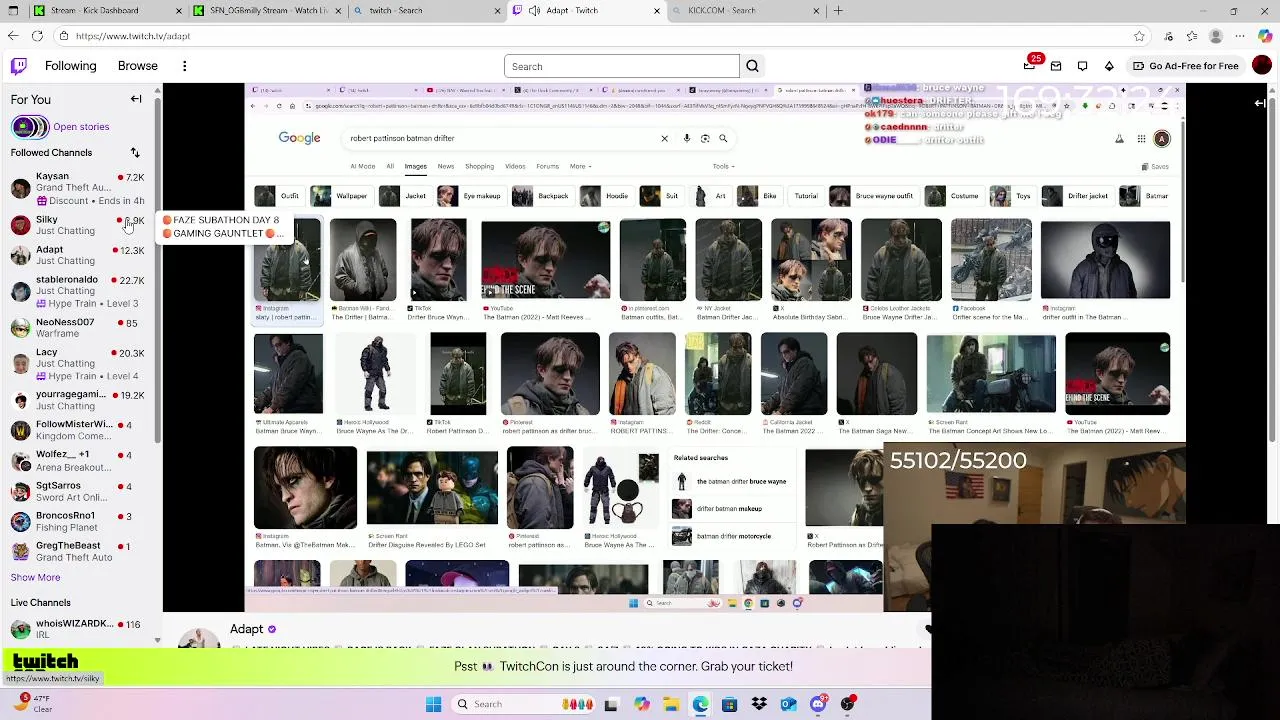This screenshot has height=720, width=1280.
Task: Open Dropbox from taskbar
Action: 759,704
